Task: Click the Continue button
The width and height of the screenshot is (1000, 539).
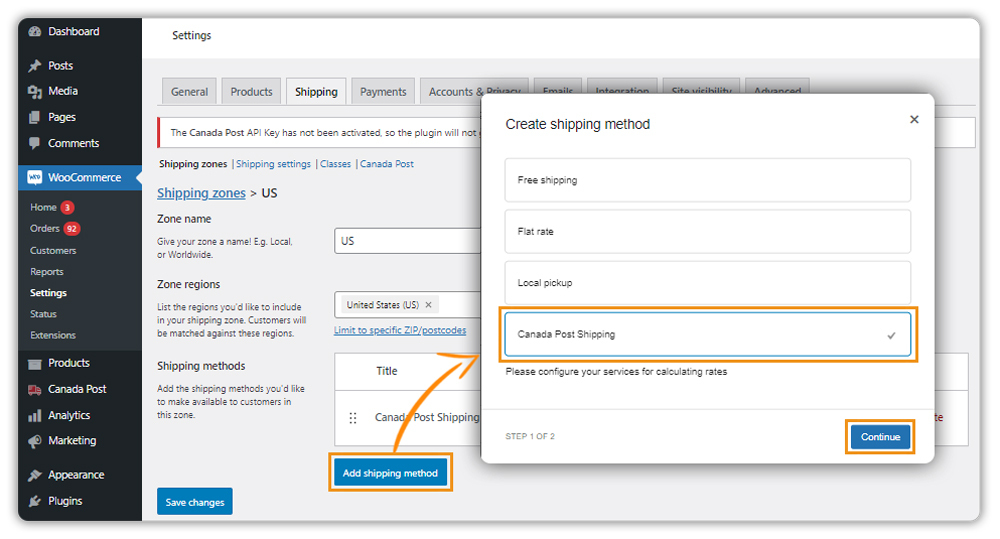Action: pyautogui.click(x=880, y=437)
